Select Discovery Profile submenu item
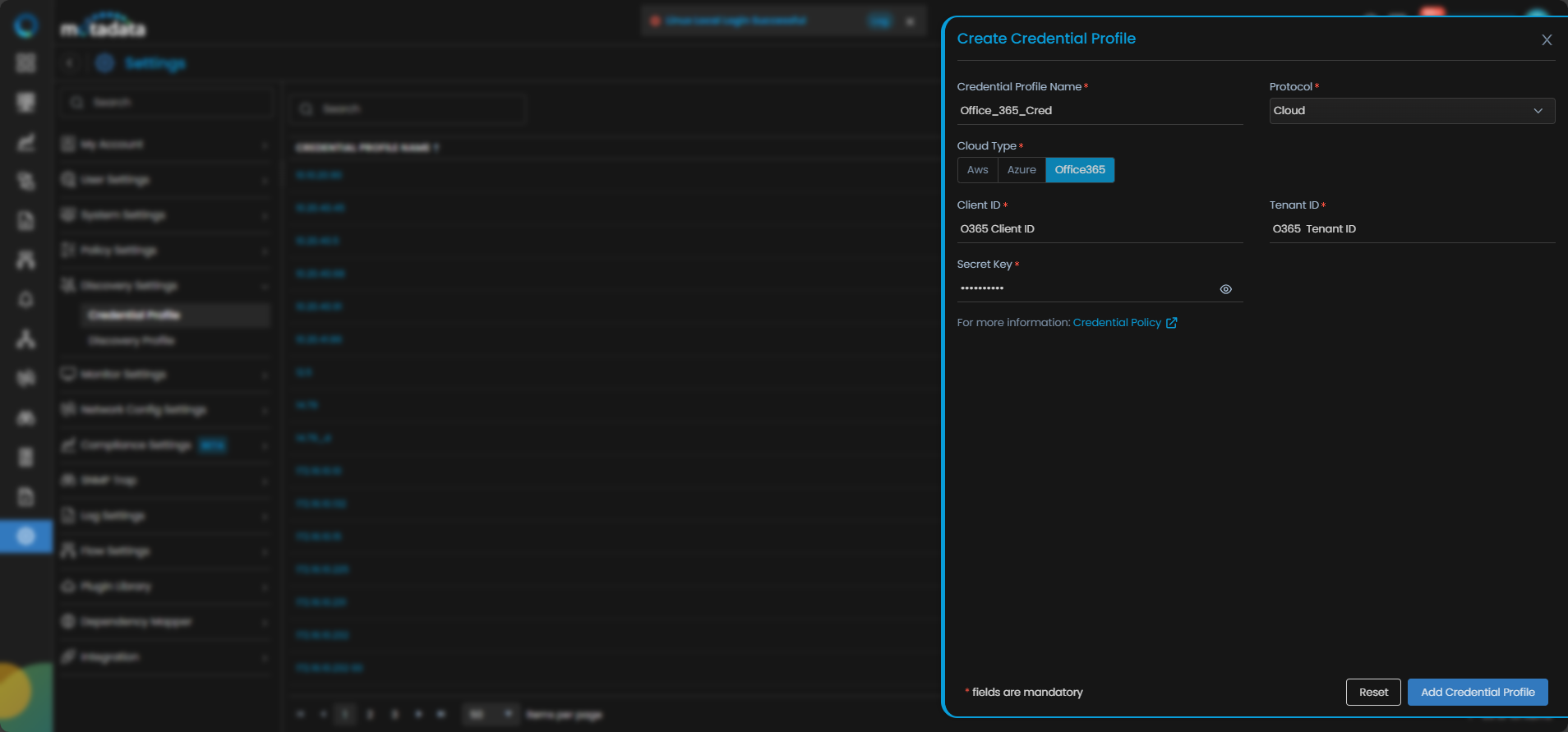Screen dimensions: 1568x732 (x=175, y=341)
